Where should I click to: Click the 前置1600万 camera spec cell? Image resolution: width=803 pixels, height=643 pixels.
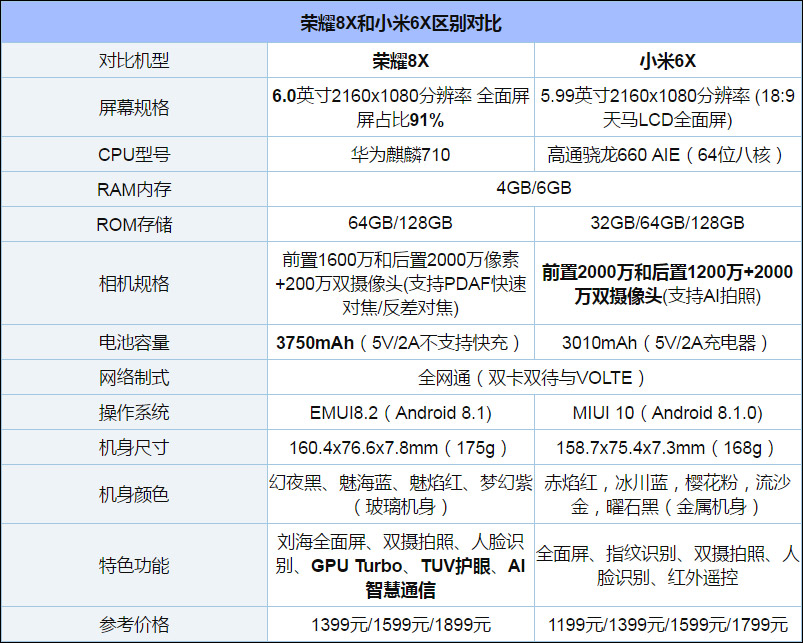(400, 283)
